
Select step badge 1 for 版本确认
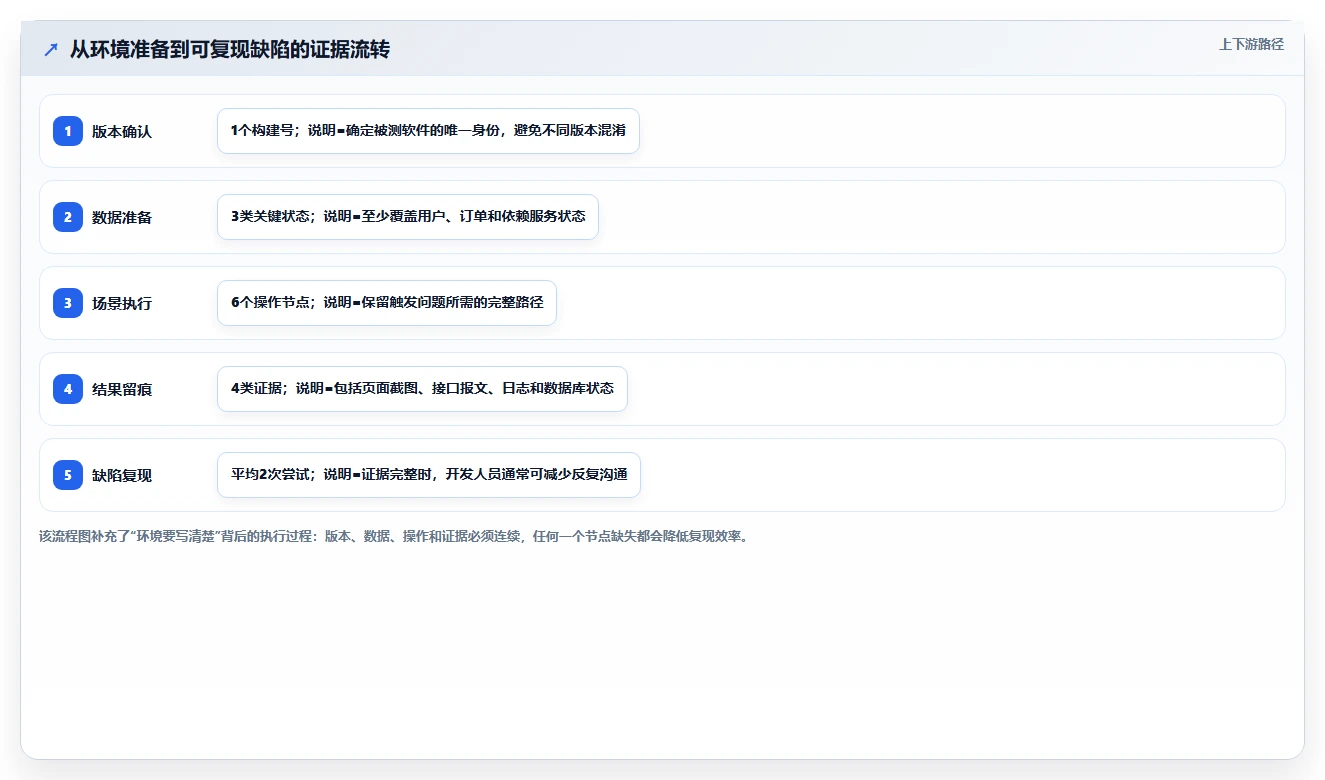point(68,131)
